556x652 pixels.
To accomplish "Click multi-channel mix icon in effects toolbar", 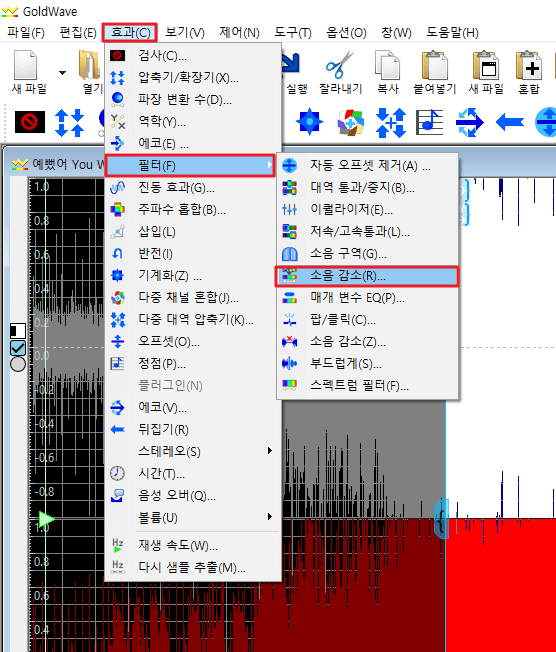I will pos(350,122).
